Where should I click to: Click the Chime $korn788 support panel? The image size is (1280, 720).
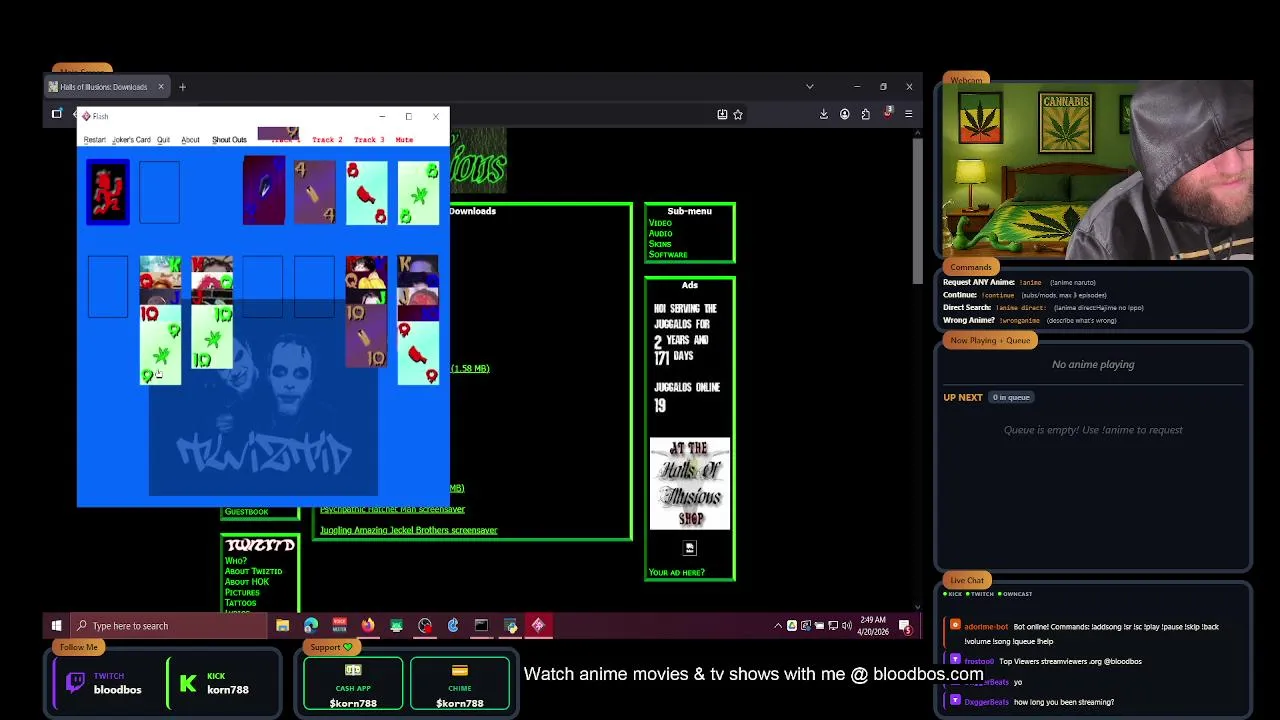click(459, 684)
